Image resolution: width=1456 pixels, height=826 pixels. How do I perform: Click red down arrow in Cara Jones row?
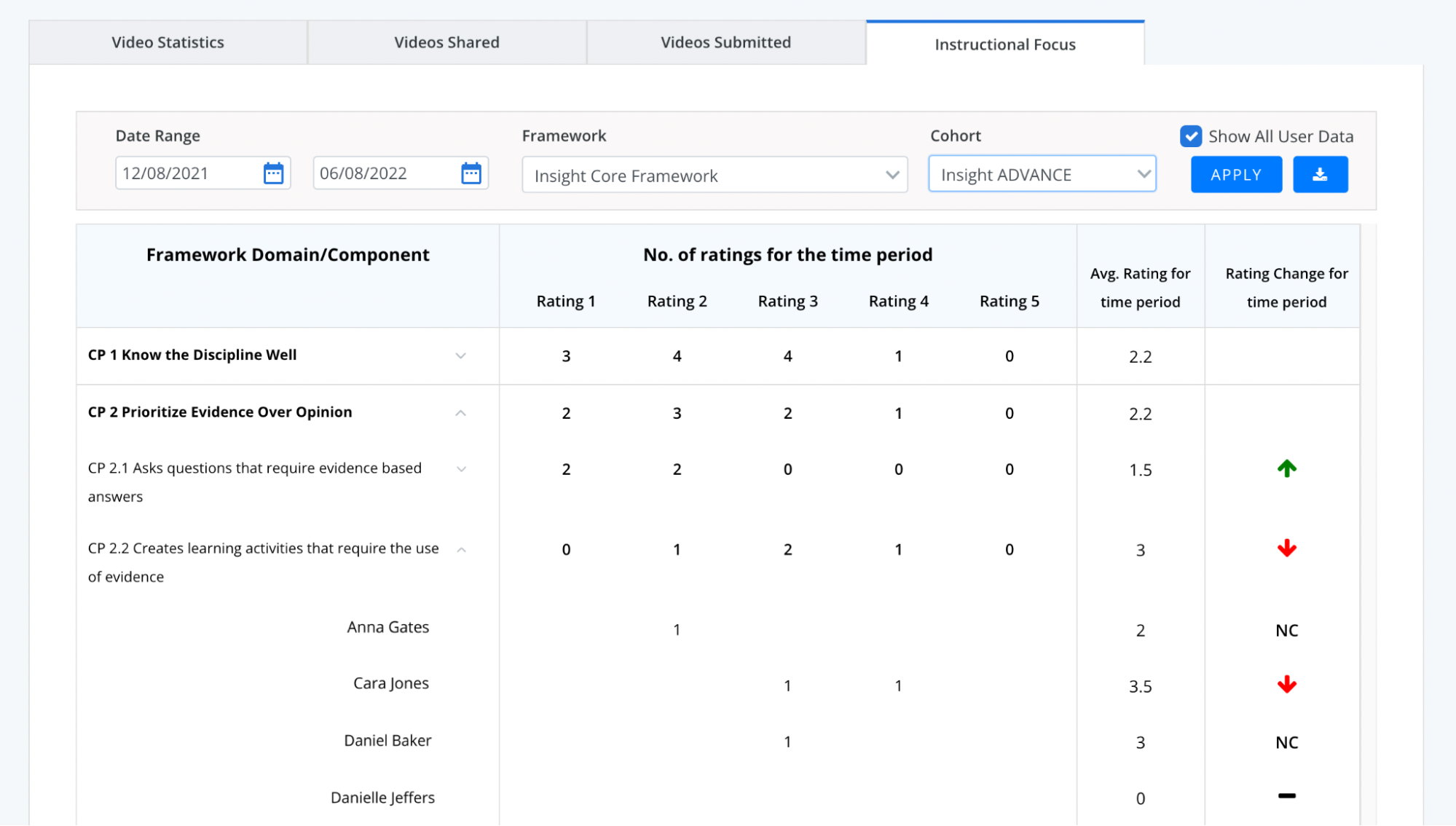(1286, 685)
